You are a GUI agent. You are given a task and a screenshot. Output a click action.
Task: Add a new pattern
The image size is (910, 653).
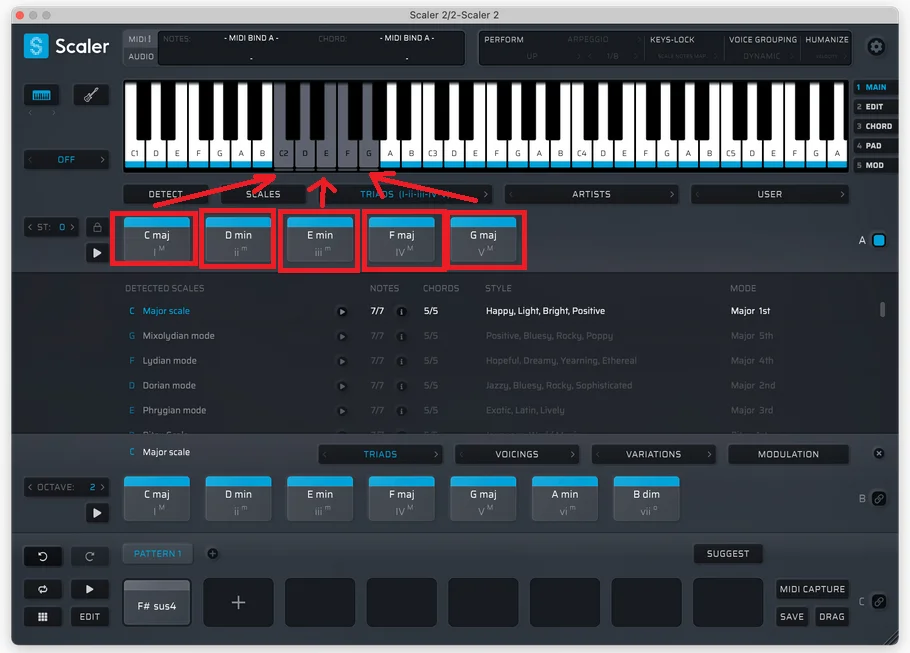pos(212,554)
